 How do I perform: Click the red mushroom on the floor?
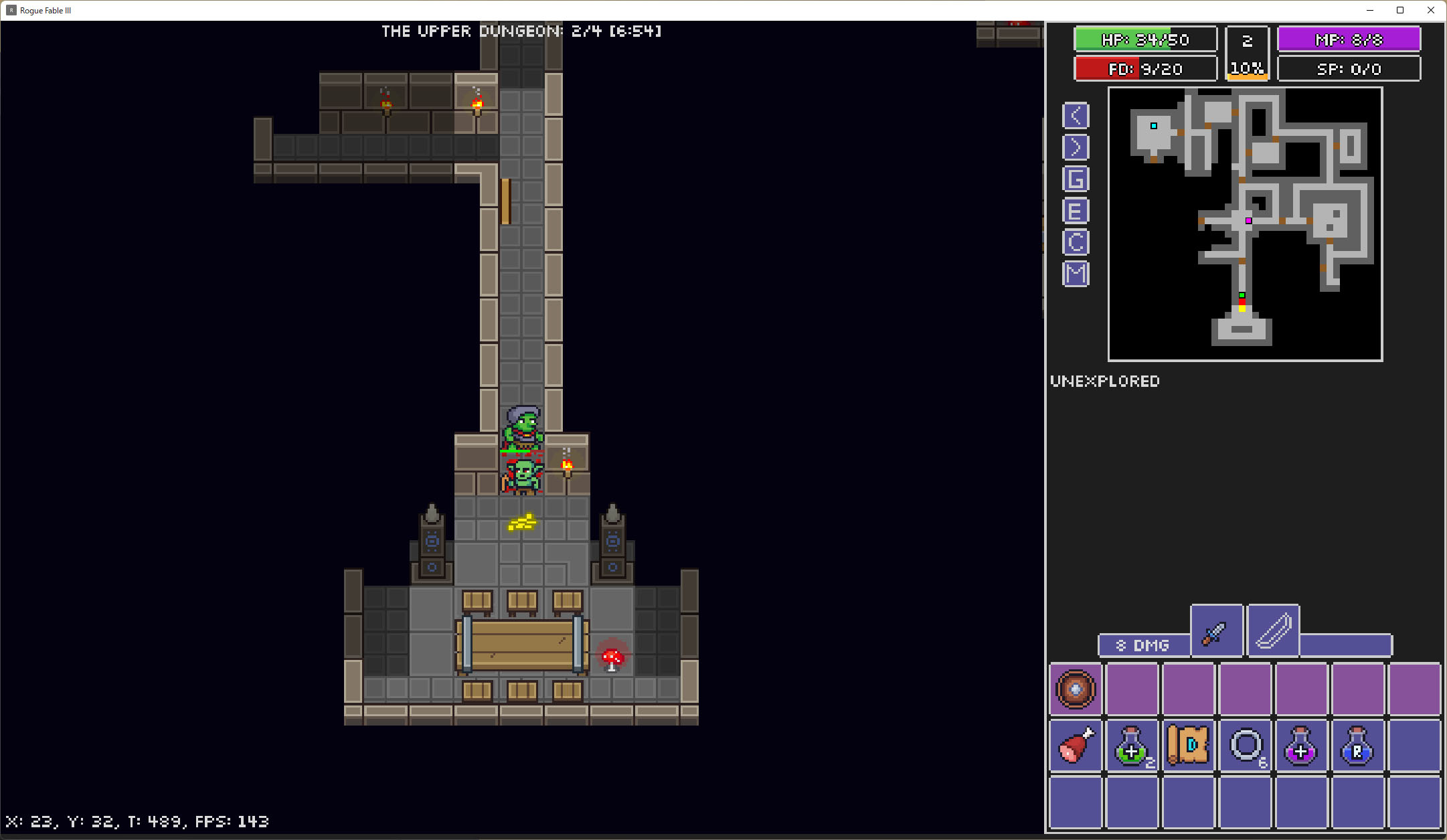(612, 658)
